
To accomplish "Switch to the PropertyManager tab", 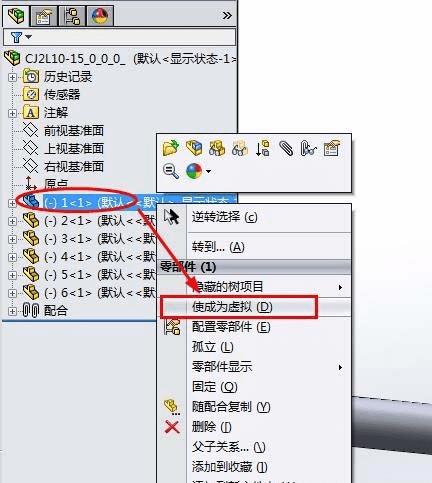I will pyautogui.click(x=43, y=16).
